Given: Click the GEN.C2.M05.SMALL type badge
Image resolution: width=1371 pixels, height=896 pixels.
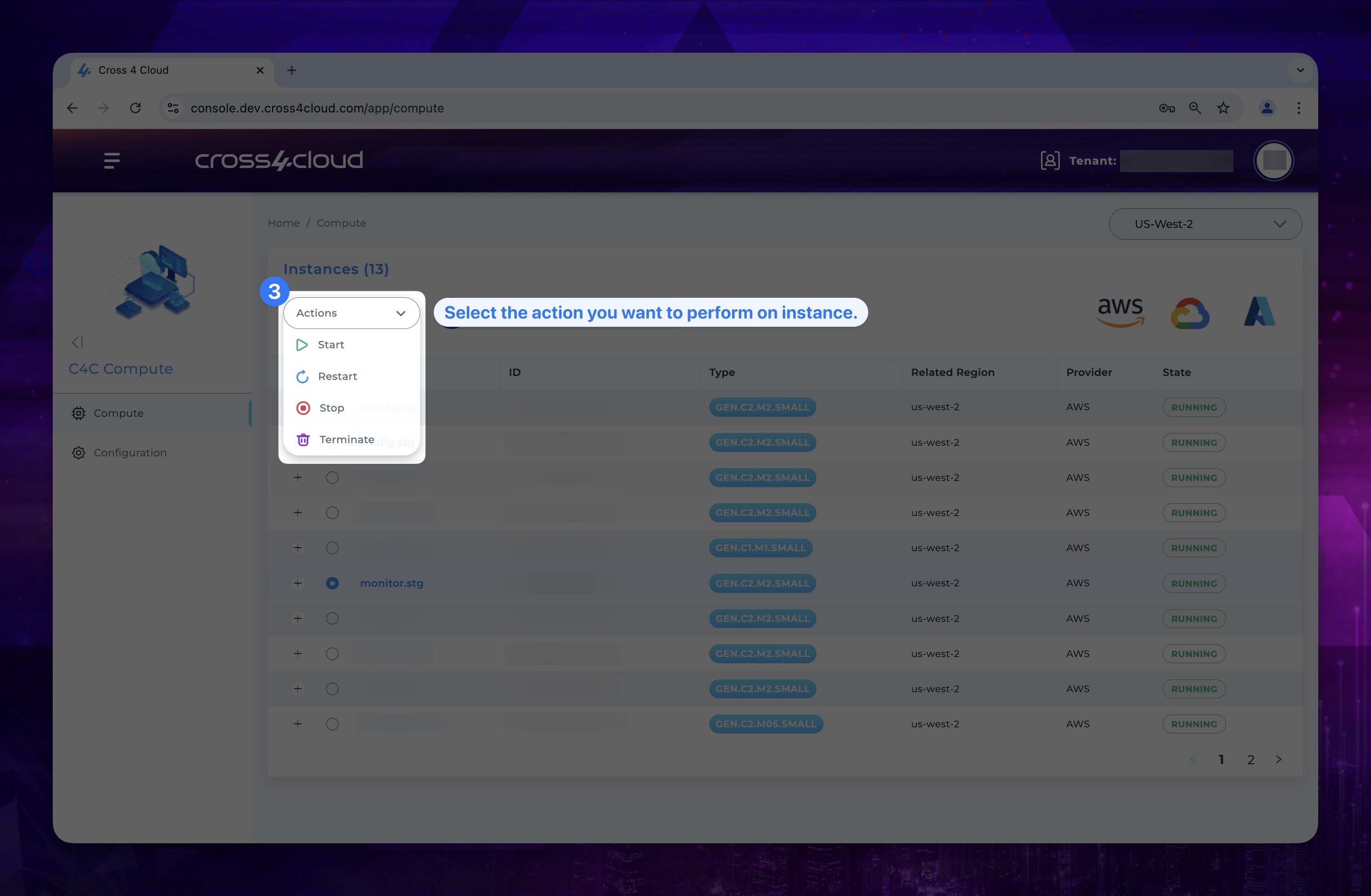Looking at the screenshot, I should [765, 724].
